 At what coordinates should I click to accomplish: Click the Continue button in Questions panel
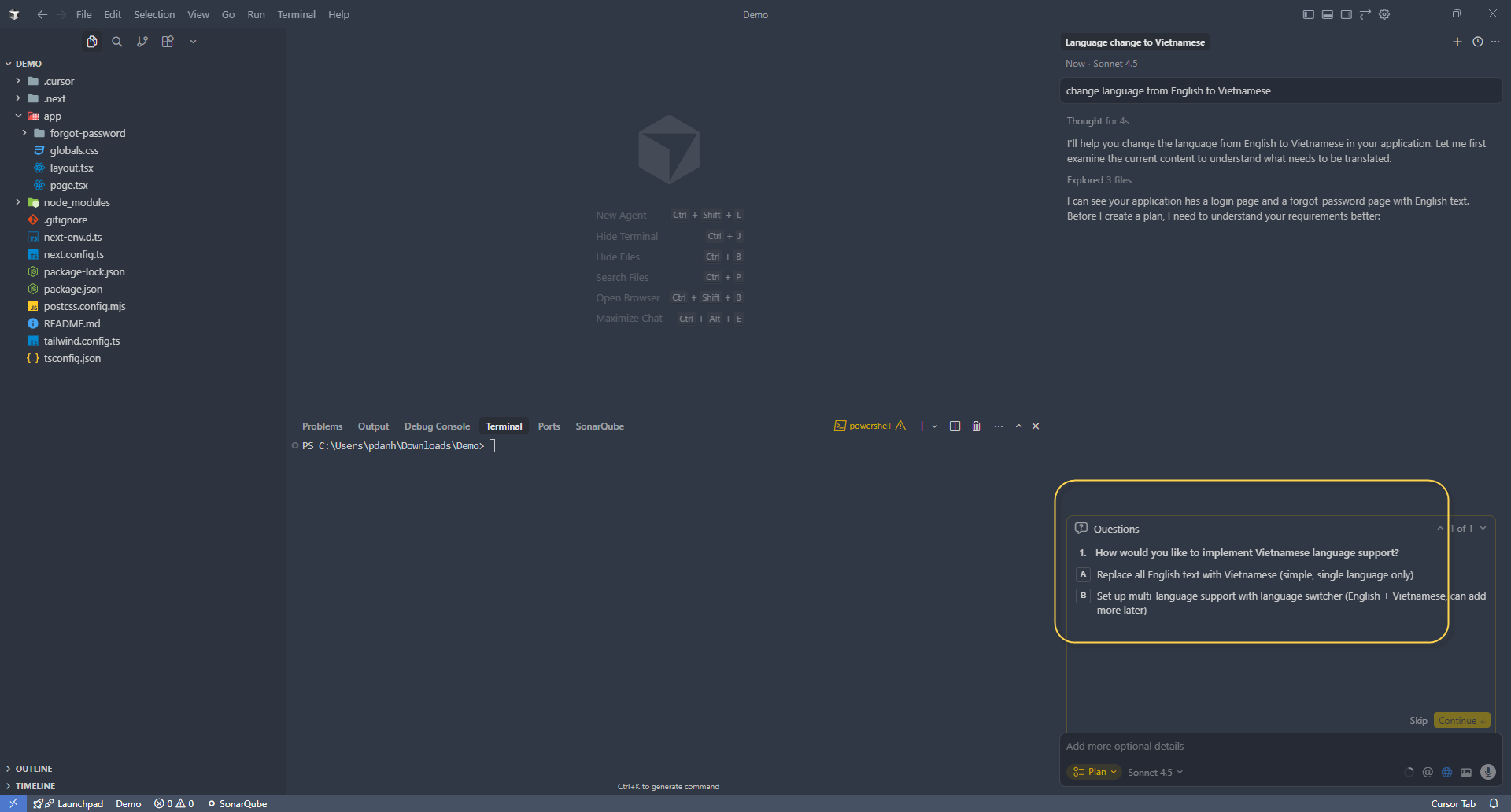[x=1461, y=720]
